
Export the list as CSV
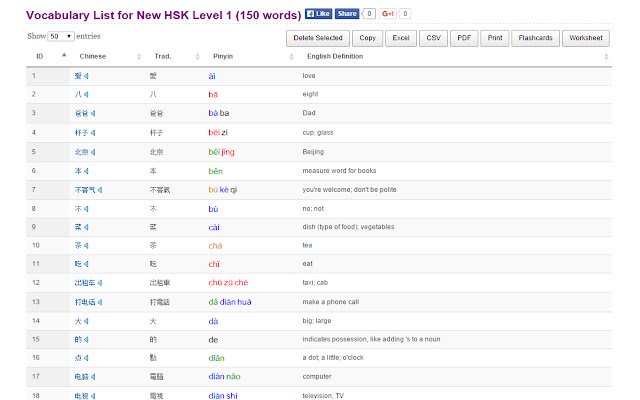[x=433, y=38]
